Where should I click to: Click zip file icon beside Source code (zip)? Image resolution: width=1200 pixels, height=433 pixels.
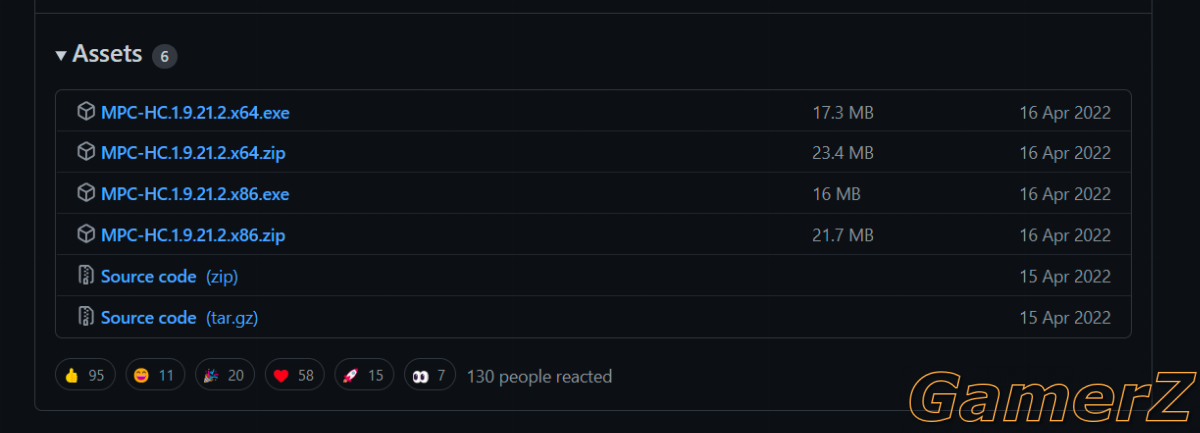86,276
